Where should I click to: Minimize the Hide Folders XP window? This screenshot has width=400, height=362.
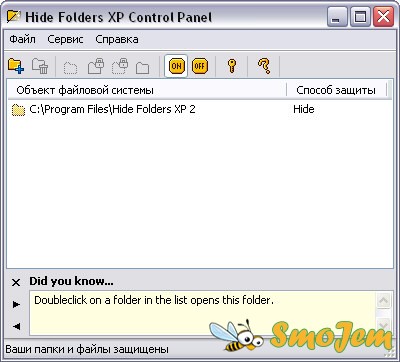336,17
